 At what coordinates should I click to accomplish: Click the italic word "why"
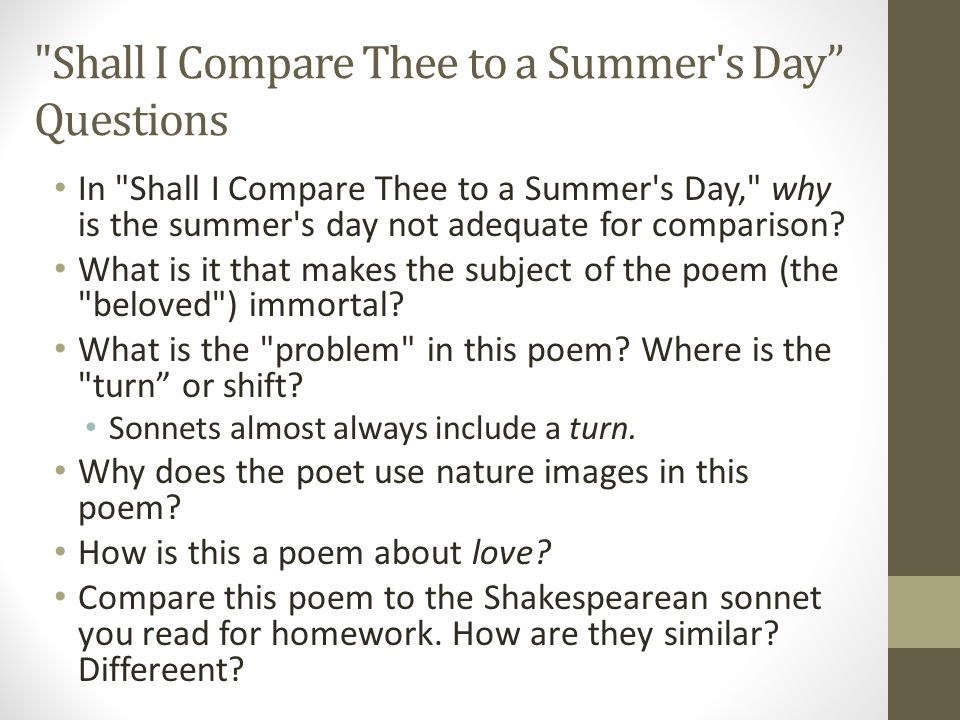[801, 190]
